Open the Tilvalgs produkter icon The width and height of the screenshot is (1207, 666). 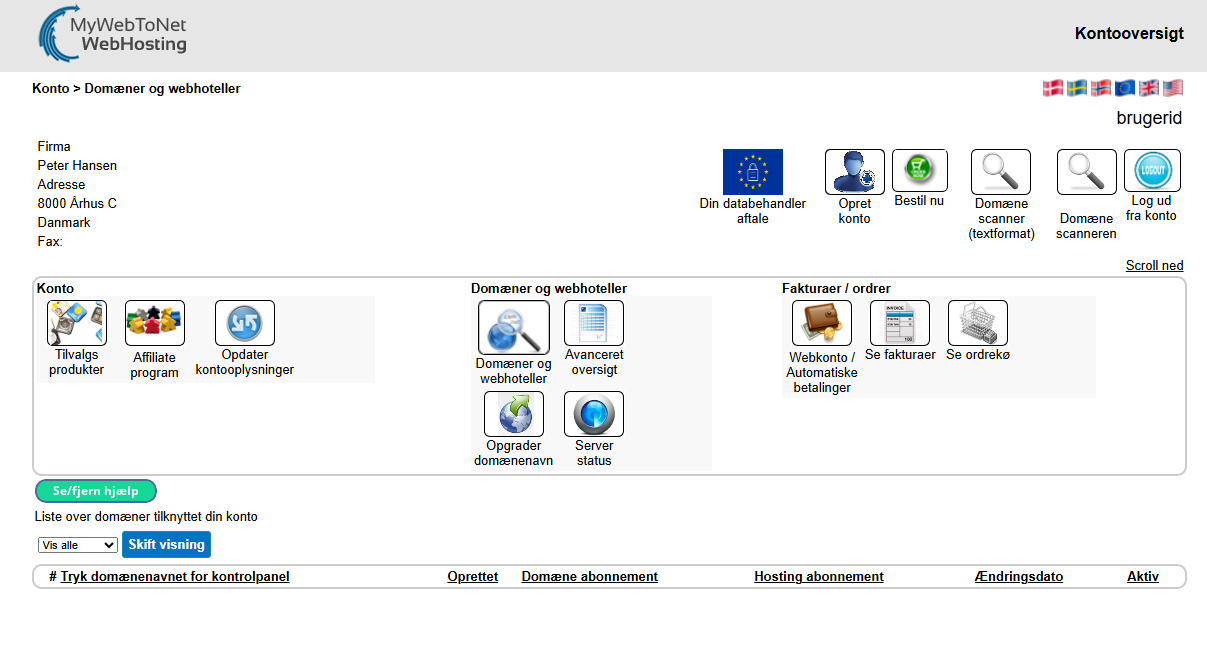point(76,323)
